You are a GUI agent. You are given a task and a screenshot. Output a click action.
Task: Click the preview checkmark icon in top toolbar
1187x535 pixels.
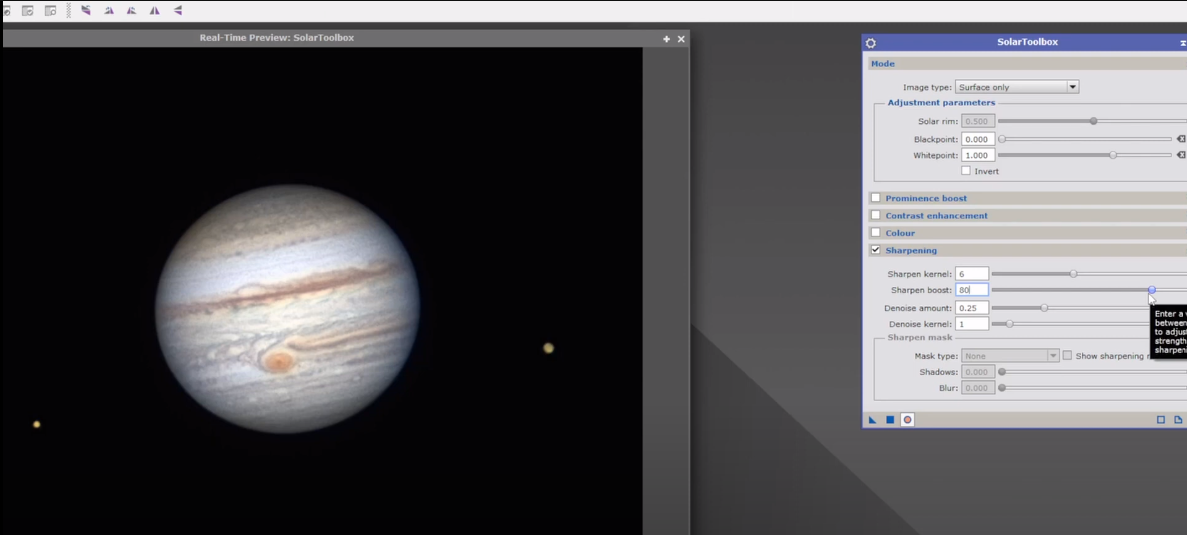click(x=27, y=11)
